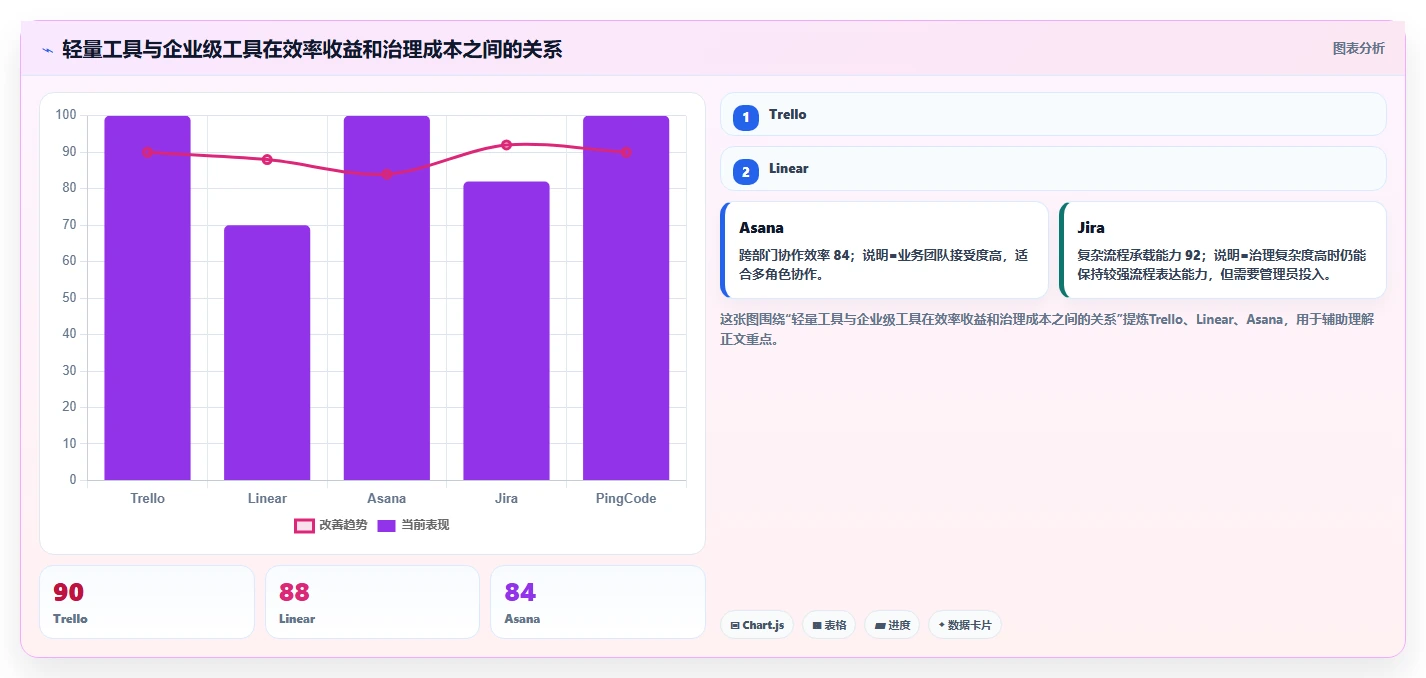Click the trend line point above Asana
Image resolution: width=1426 pixels, height=678 pixels.
387,174
